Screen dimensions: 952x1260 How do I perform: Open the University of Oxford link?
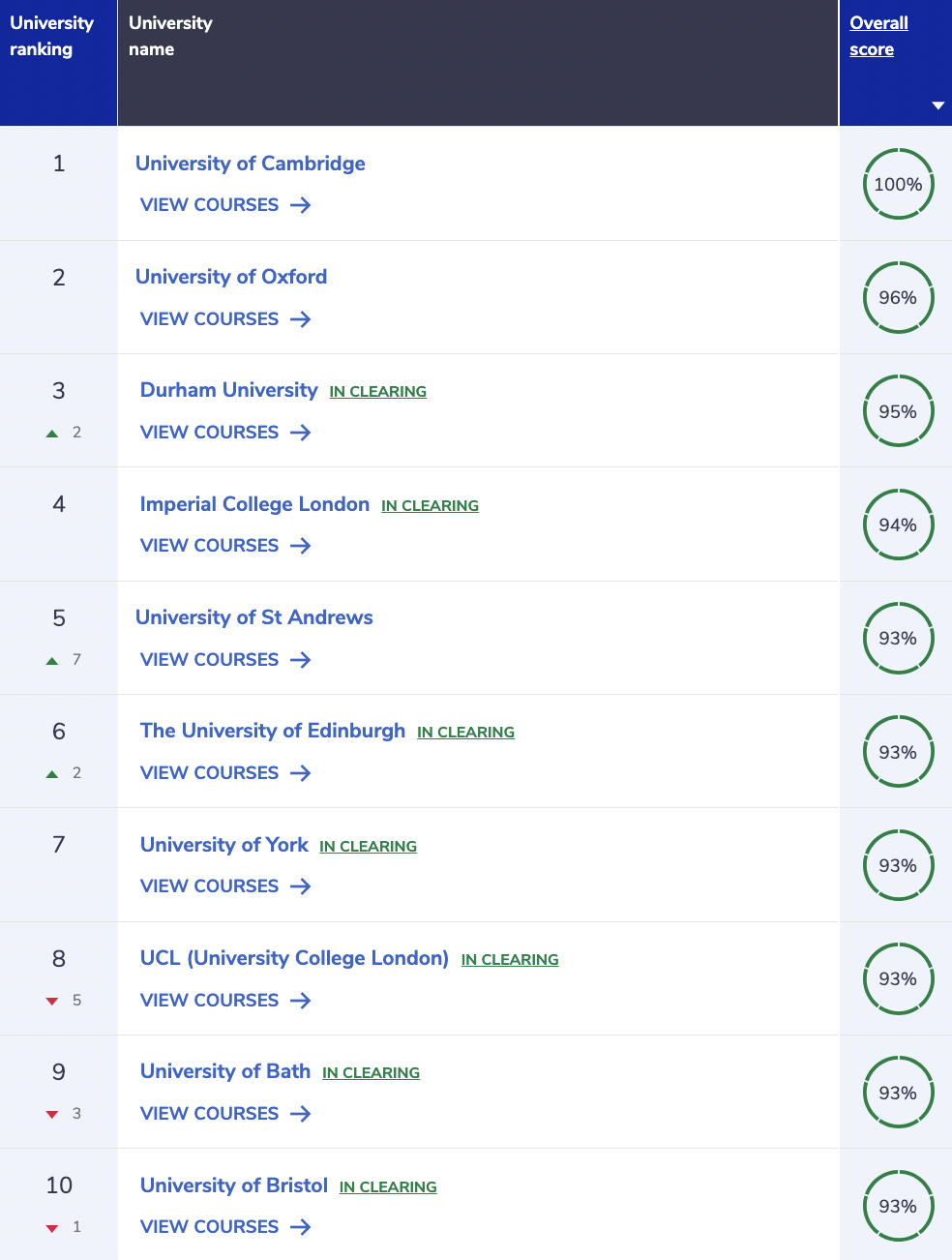[231, 277]
